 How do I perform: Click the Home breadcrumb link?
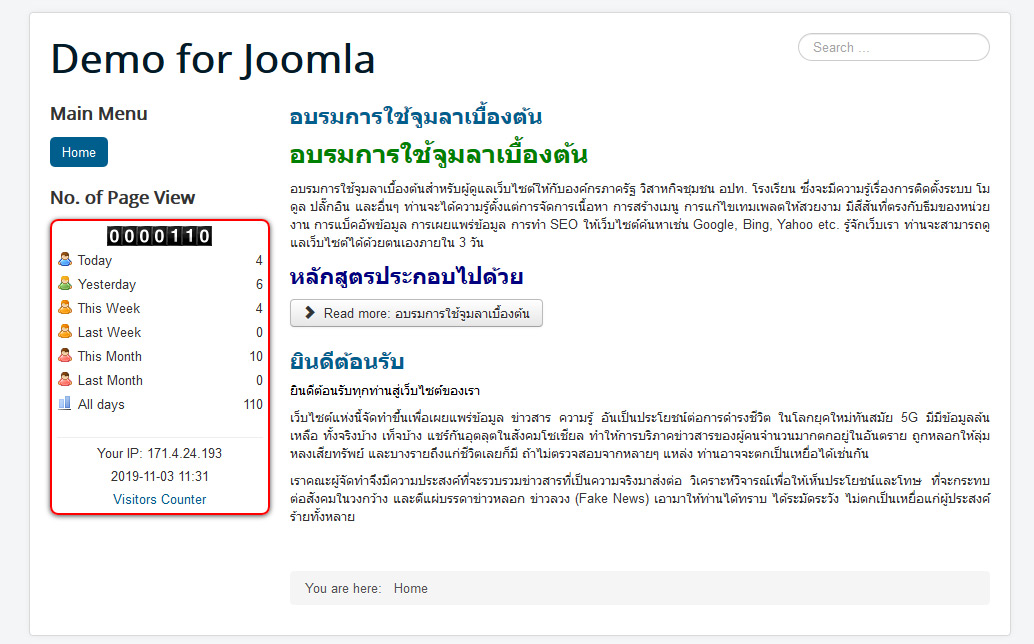[x=410, y=588]
